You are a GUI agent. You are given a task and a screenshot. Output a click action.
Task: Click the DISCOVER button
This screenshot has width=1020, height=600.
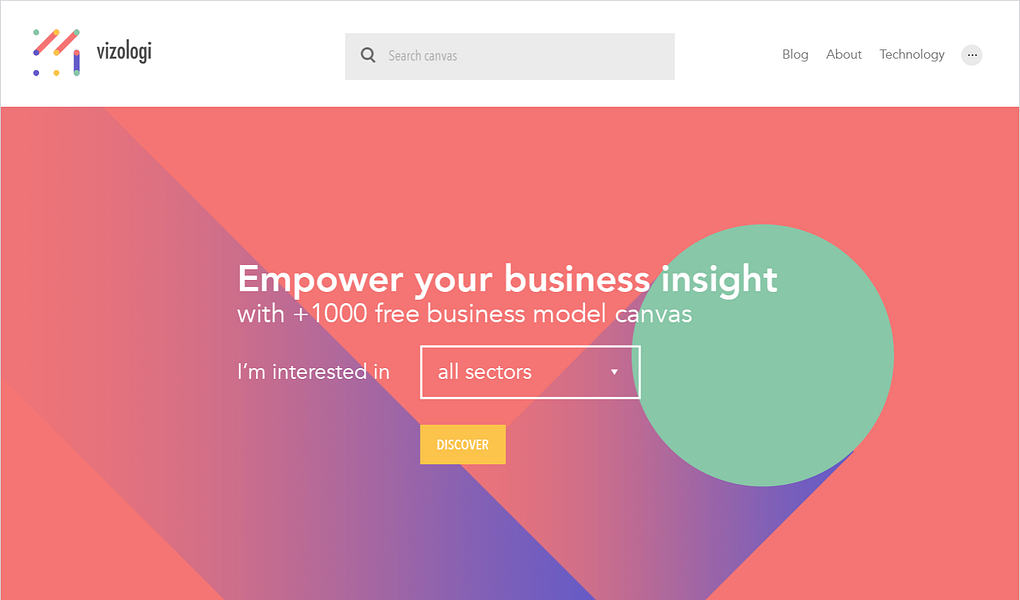[463, 444]
